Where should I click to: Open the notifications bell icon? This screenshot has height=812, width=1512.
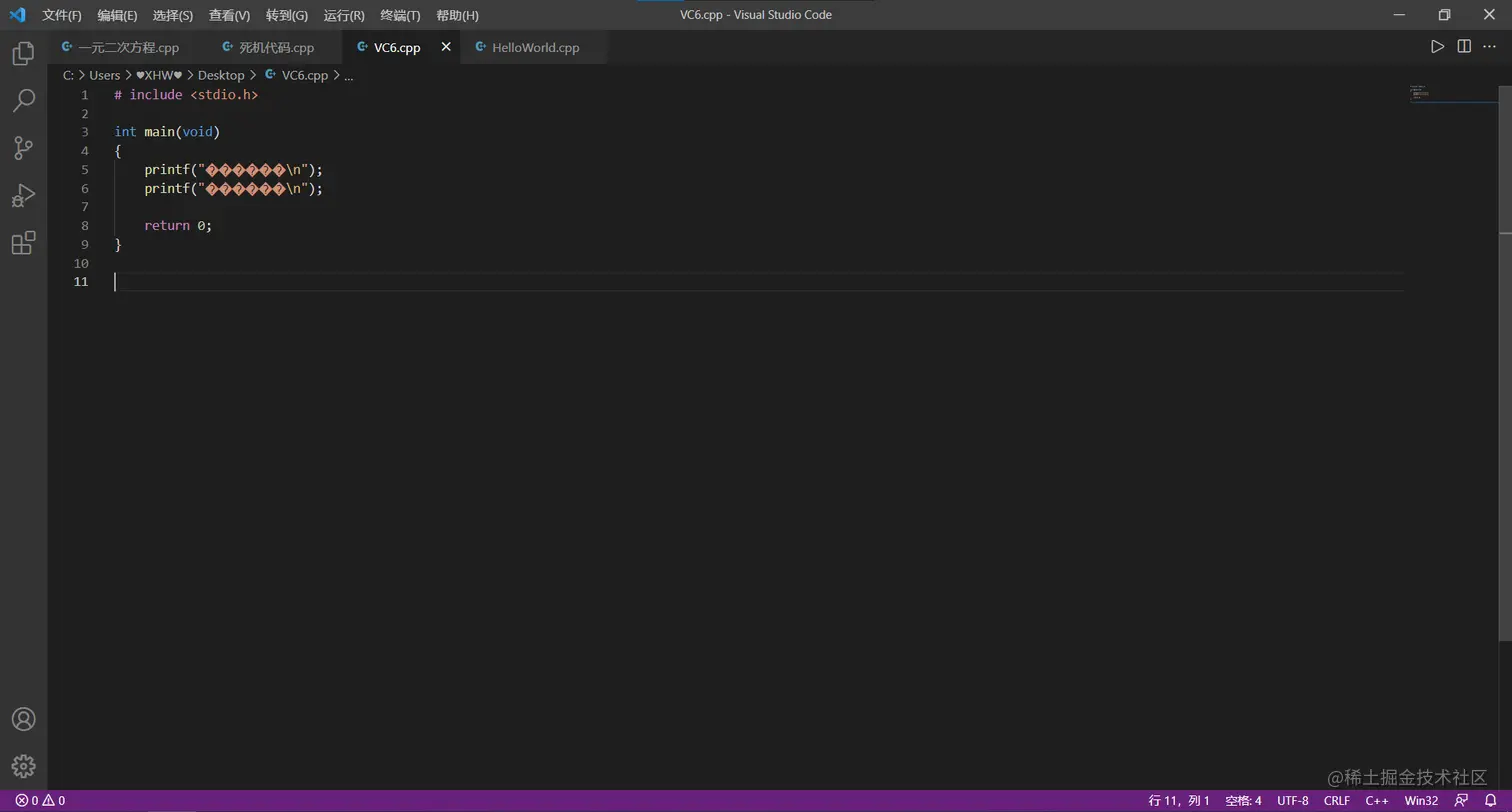coord(1490,800)
